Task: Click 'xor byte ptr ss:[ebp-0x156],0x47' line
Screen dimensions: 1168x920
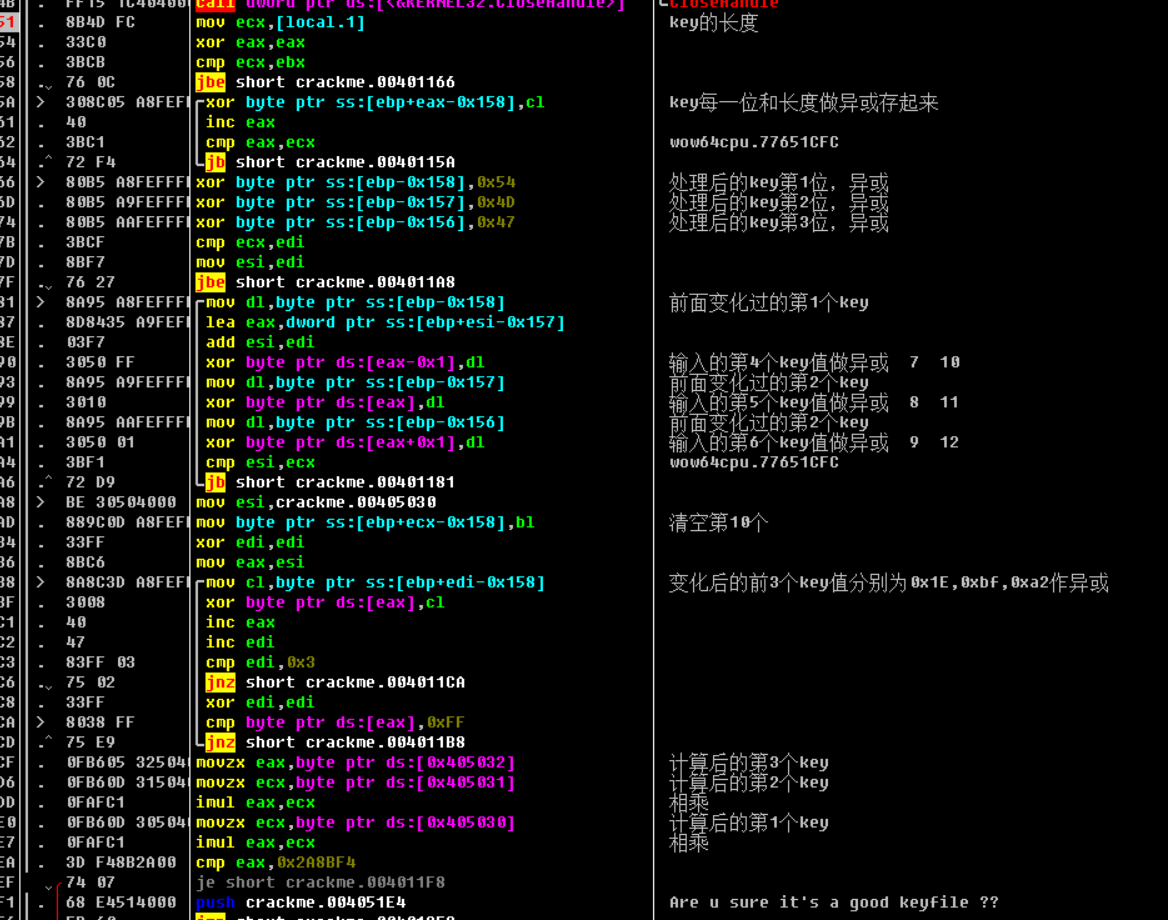Action: (355, 223)
